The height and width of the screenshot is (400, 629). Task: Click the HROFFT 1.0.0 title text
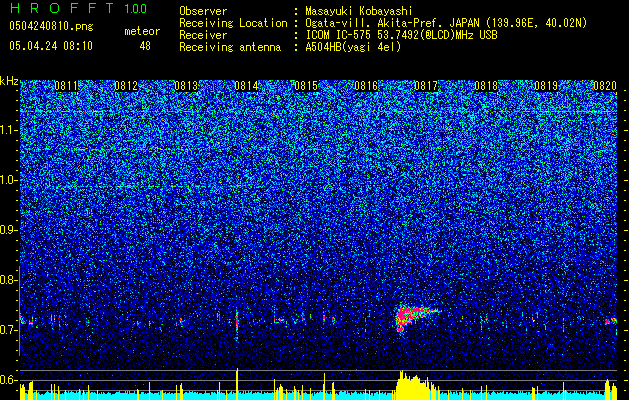click(78, 8)
